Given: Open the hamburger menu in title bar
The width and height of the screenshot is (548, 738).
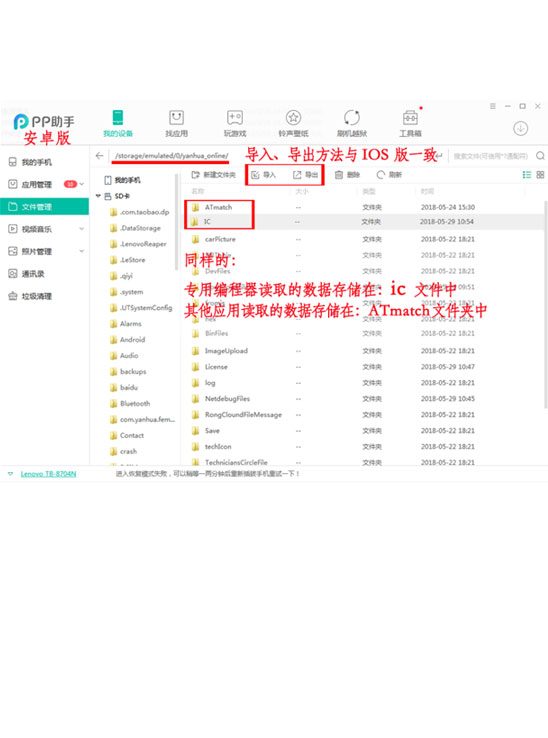Looking at the screenshot, I should click(492, 106).
